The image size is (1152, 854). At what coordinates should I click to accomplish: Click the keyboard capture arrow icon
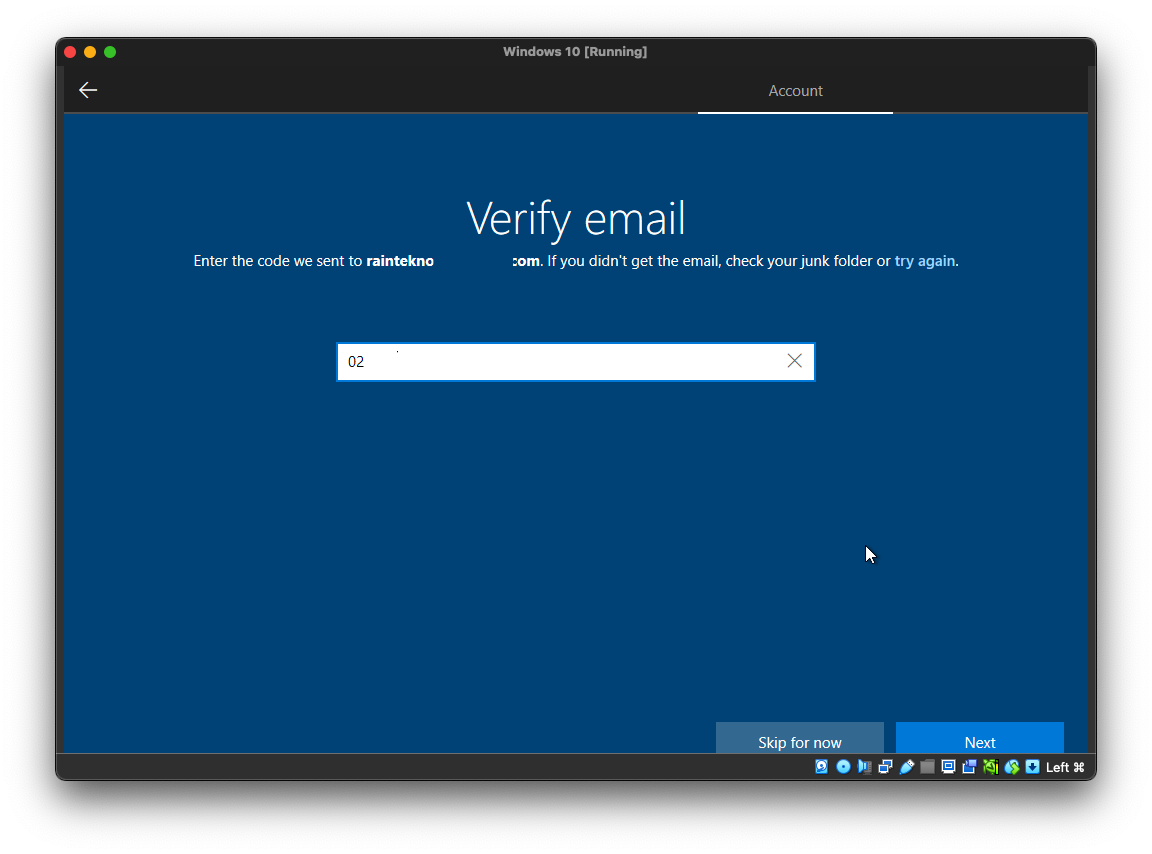point(1032,767)
